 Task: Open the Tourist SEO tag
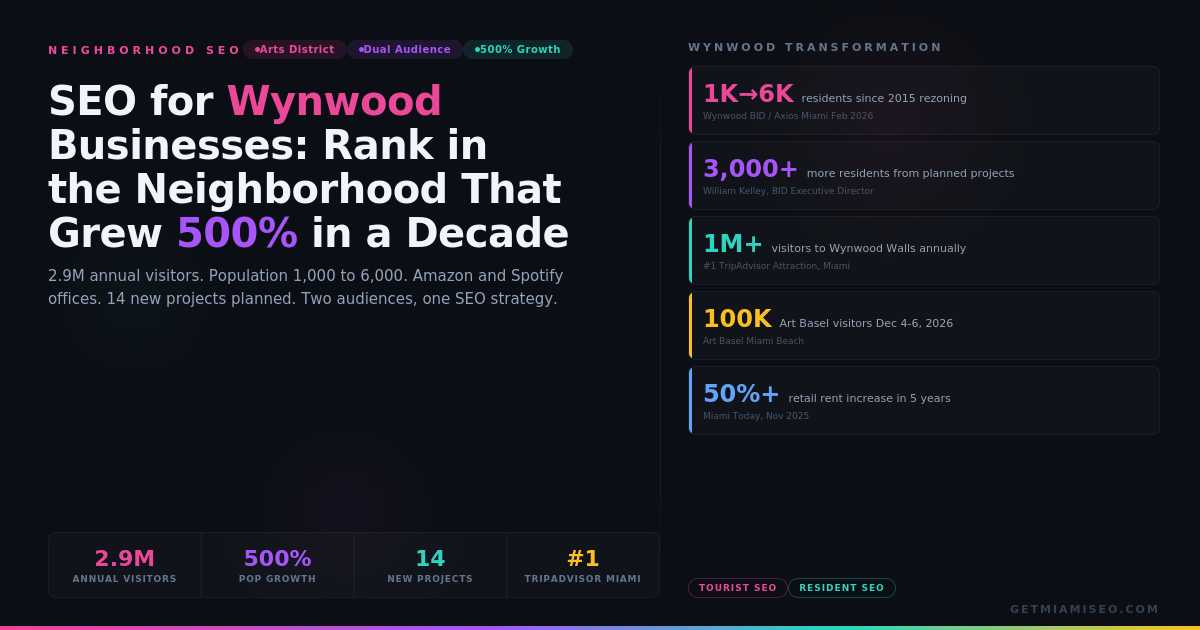(738, 588)
